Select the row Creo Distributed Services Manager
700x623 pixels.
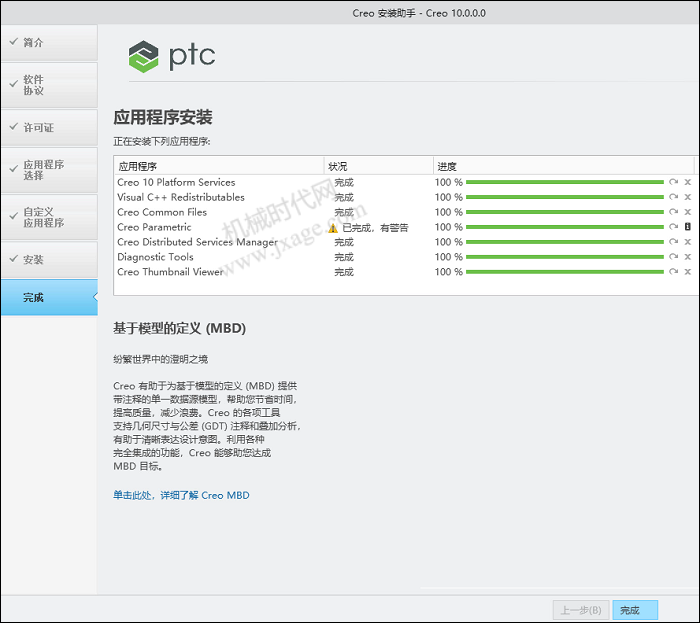[x=404, y=242]
